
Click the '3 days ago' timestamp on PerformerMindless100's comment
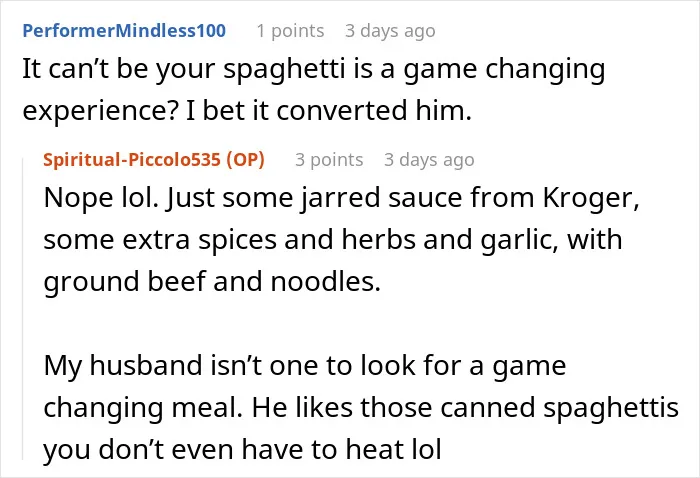(x=390, y=31)
